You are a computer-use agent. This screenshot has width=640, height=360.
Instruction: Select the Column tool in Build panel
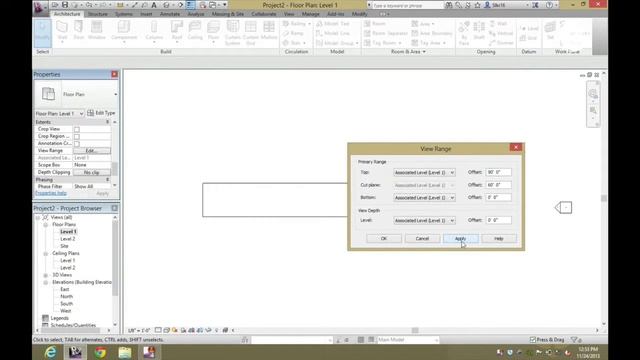click(x=154, y=31)
